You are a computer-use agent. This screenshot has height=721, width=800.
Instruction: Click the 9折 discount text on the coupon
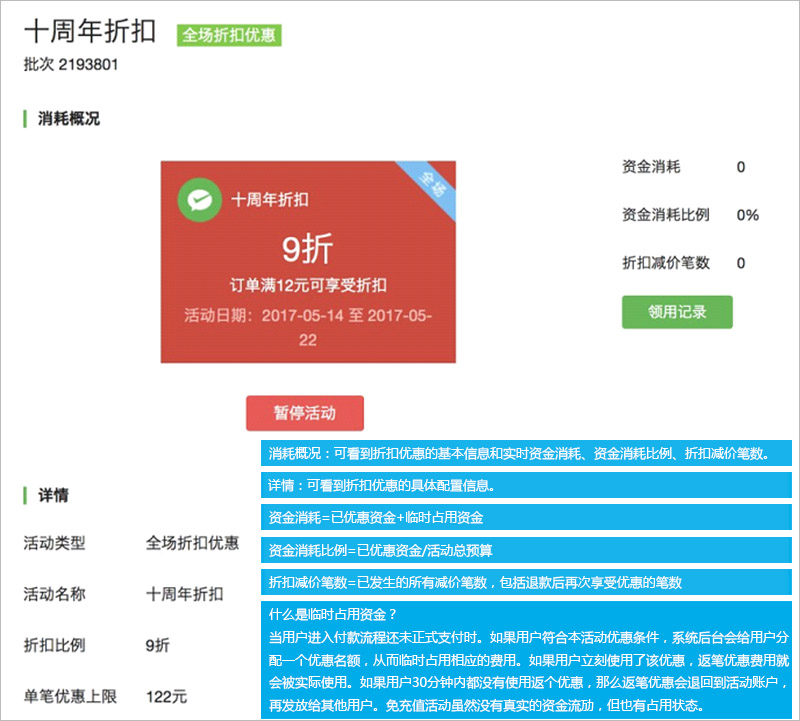[308, 249]
